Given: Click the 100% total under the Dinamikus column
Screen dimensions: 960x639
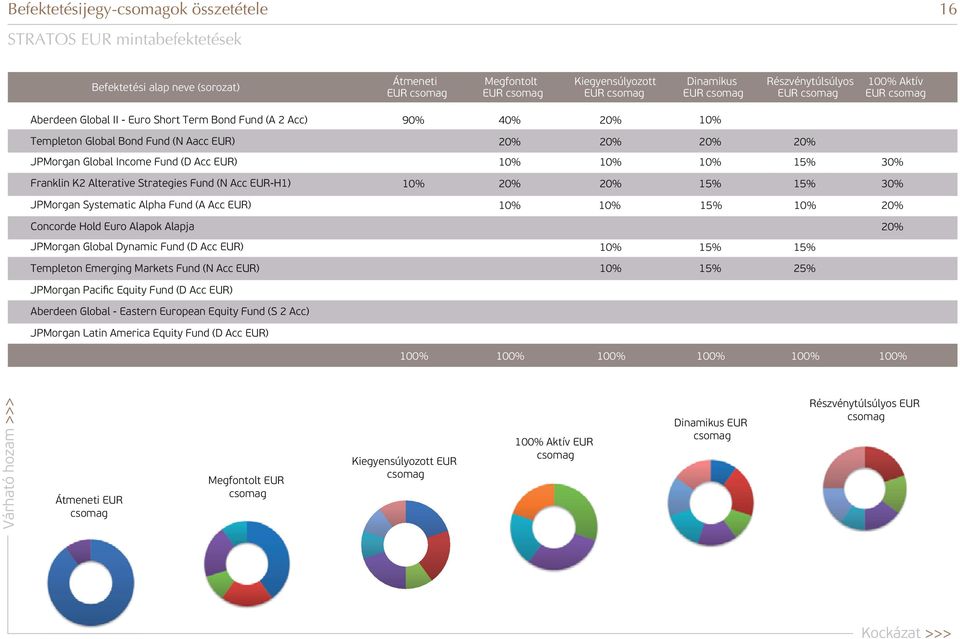Looking at the screenshot, I should (711, 356).
